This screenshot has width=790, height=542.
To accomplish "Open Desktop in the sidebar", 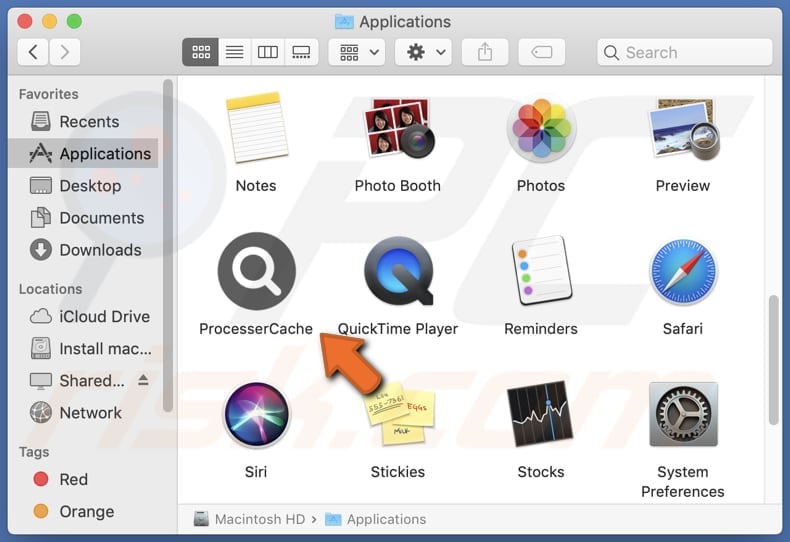I will click(x=83, y=185).
